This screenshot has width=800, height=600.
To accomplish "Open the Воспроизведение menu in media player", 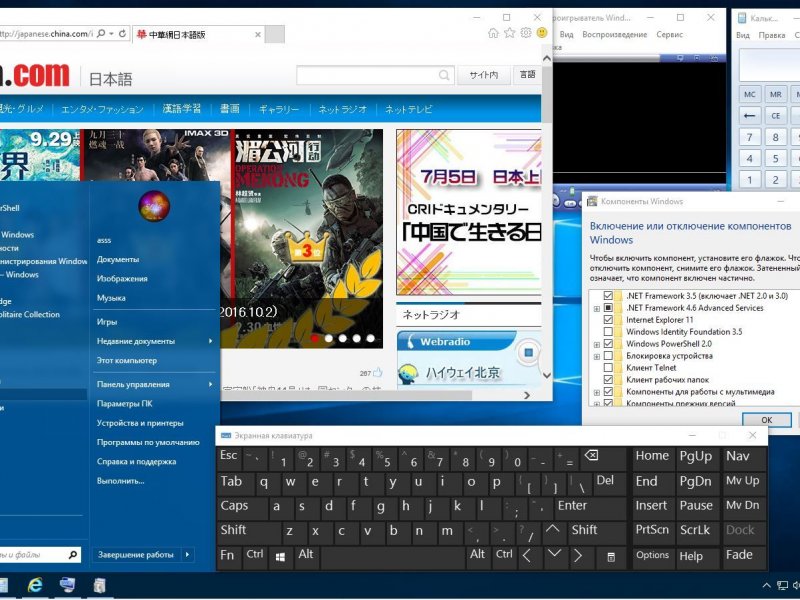I will (x=615, y=35).
